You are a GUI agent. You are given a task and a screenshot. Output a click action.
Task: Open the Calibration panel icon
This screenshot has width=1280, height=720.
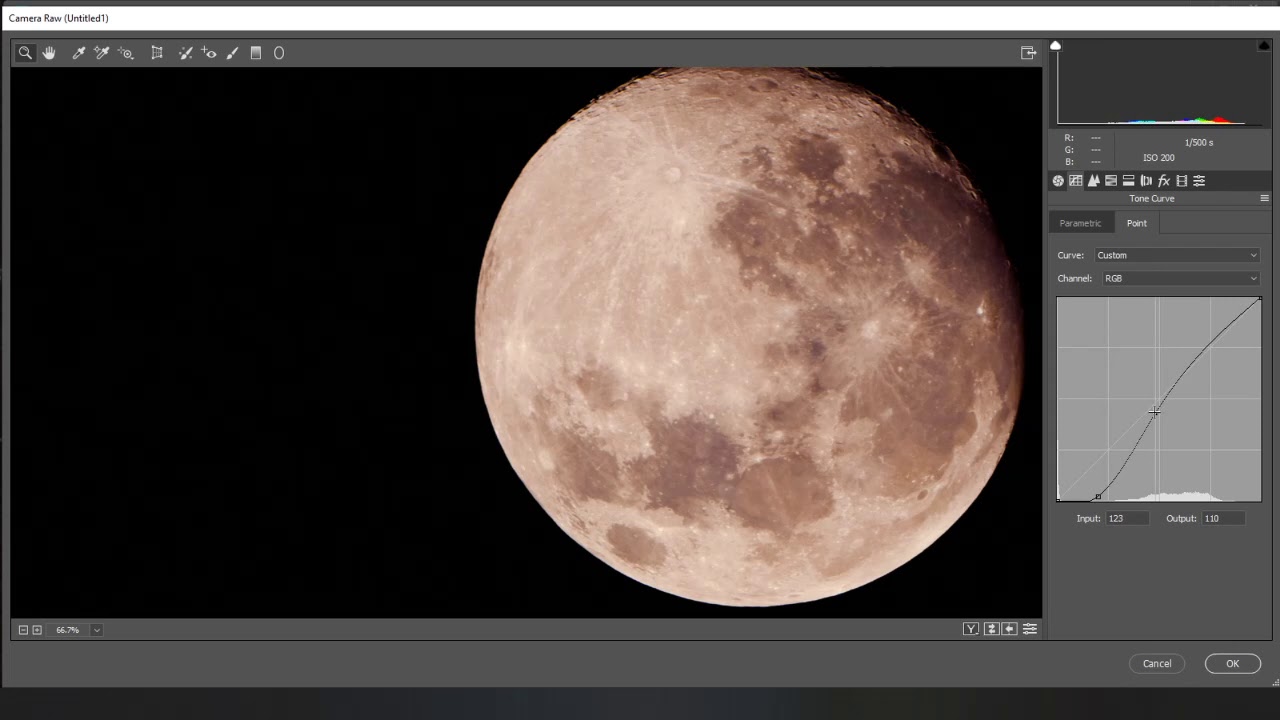(1182, 181)
